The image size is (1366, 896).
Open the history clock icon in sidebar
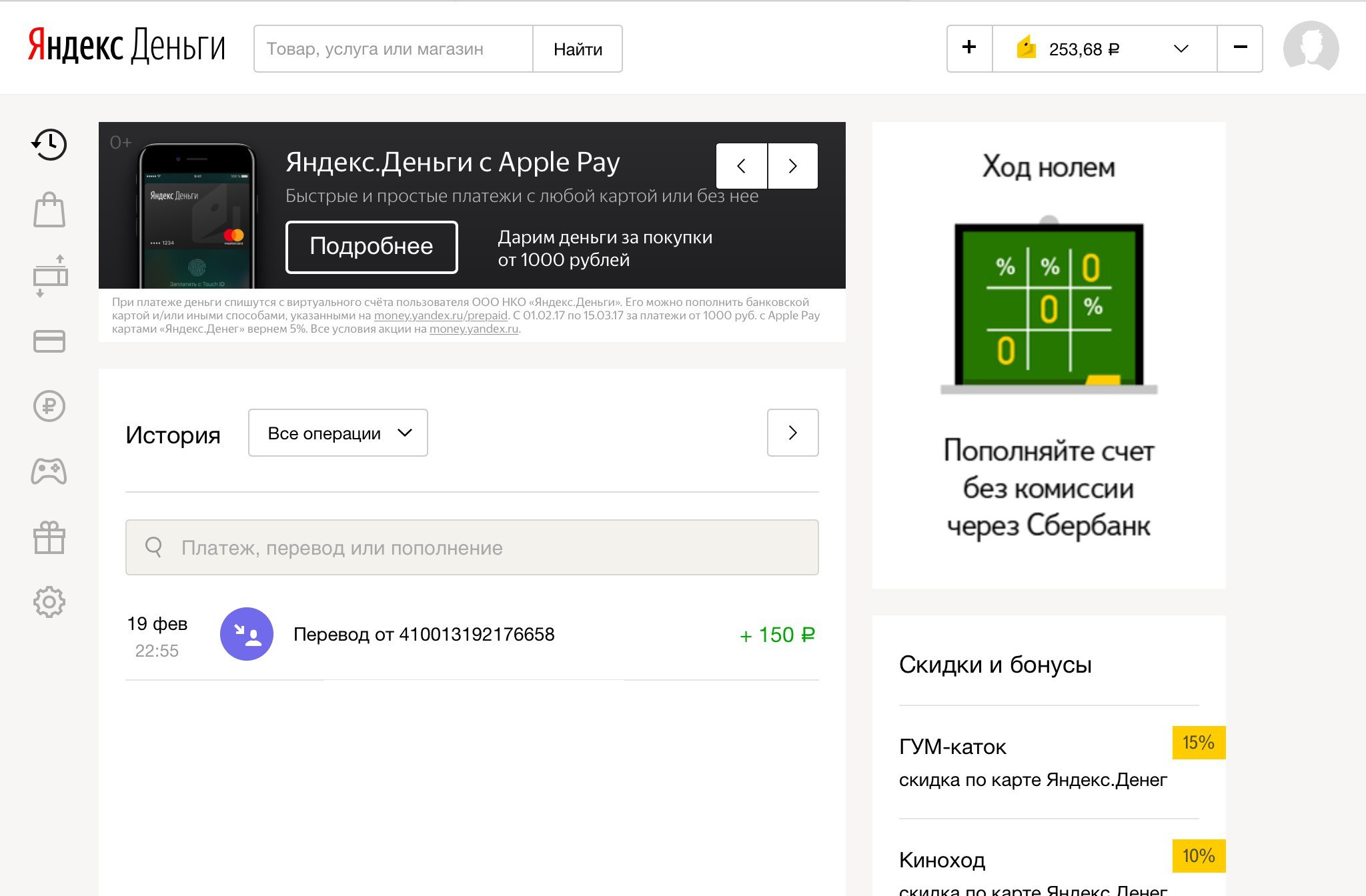pyautogui.click(x=49, y=145)
